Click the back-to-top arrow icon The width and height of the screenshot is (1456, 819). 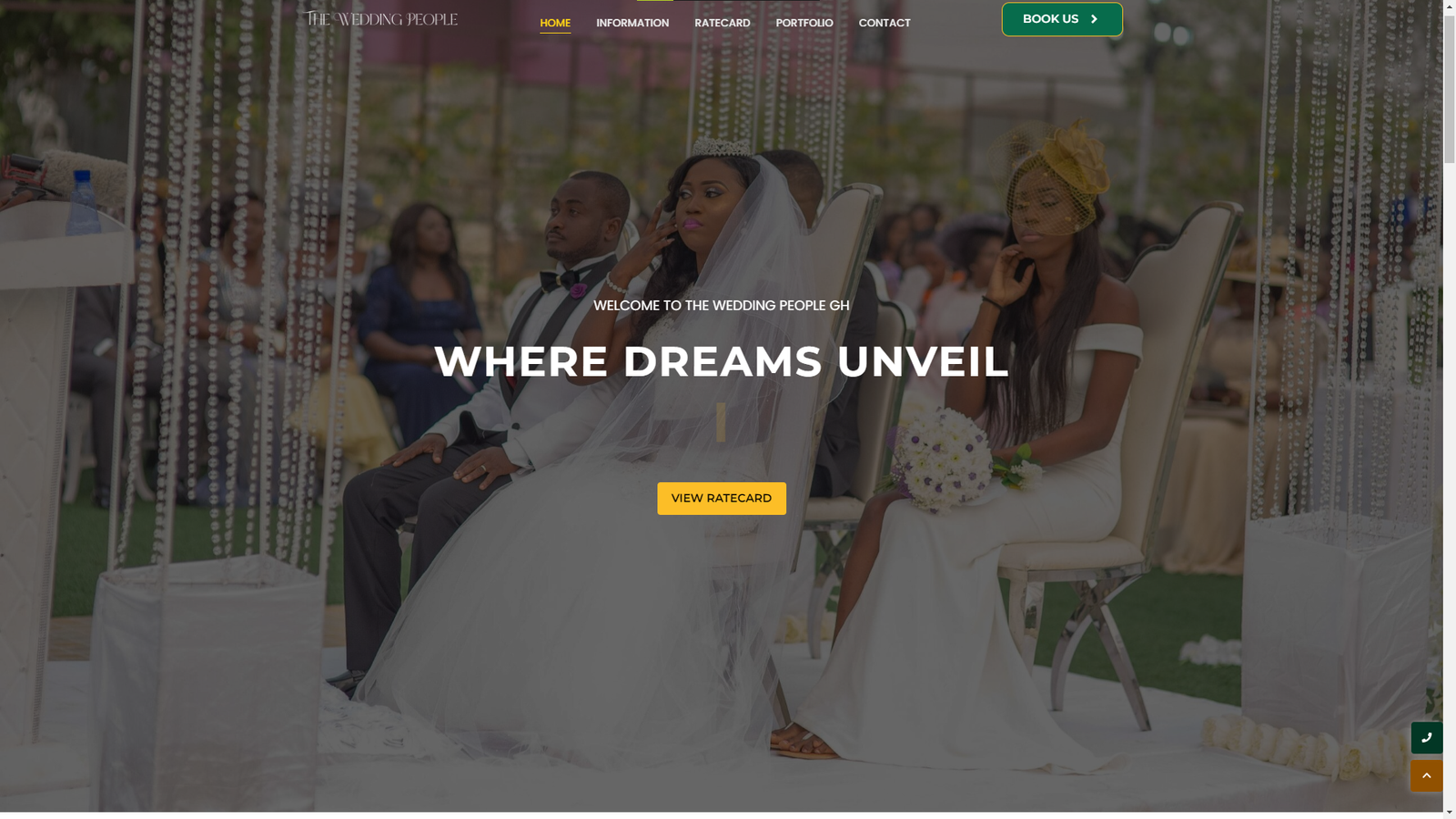(1426, 776)
